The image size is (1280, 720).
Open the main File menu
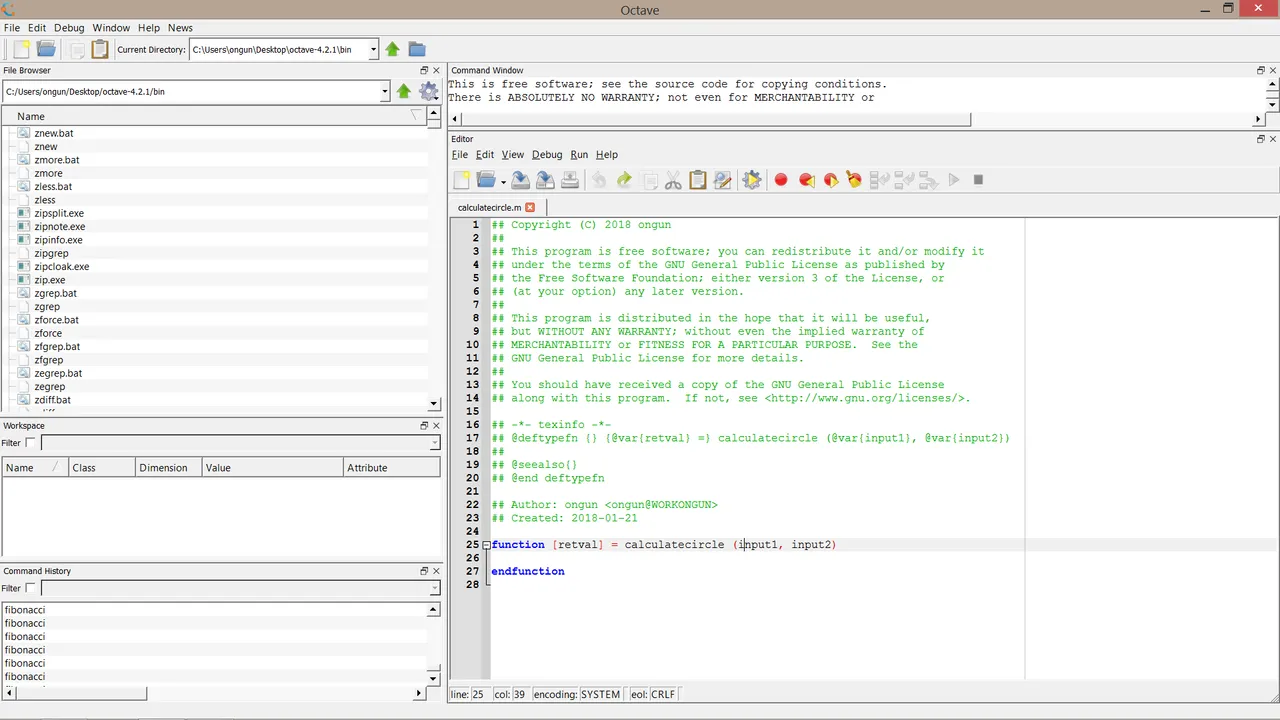coord(12,28)
